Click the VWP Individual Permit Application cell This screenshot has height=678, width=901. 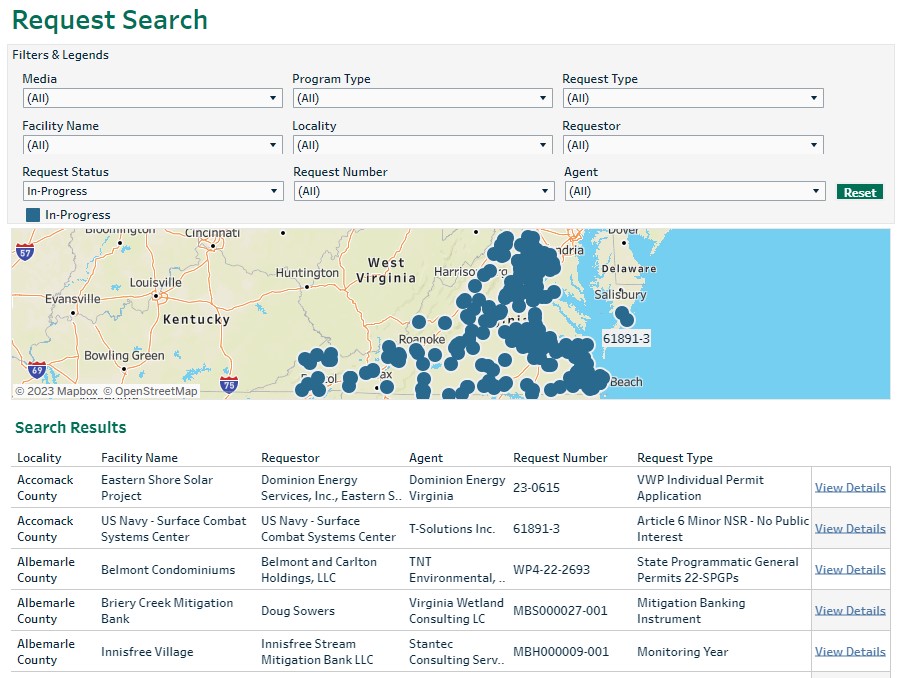(700, 488)
